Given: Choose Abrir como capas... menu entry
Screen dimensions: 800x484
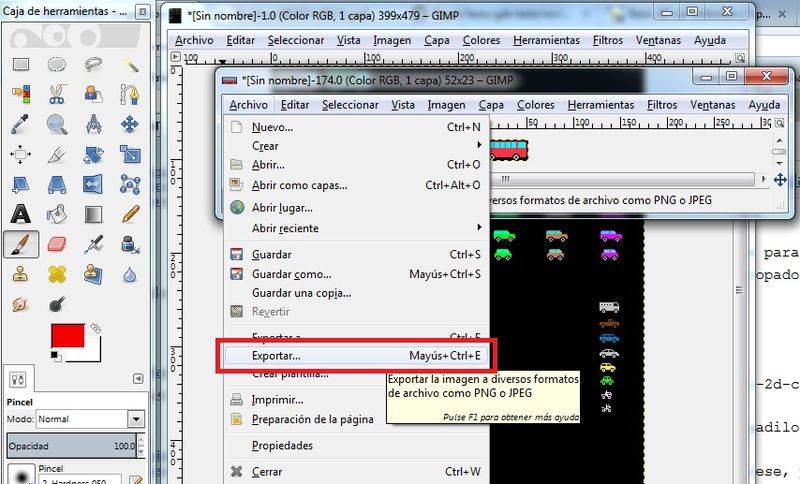Looking at the screenshot, I should point(356,185).
